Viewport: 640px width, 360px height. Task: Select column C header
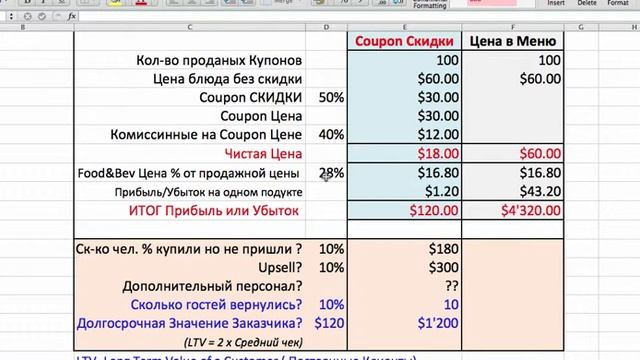click(x=190, y=27)
